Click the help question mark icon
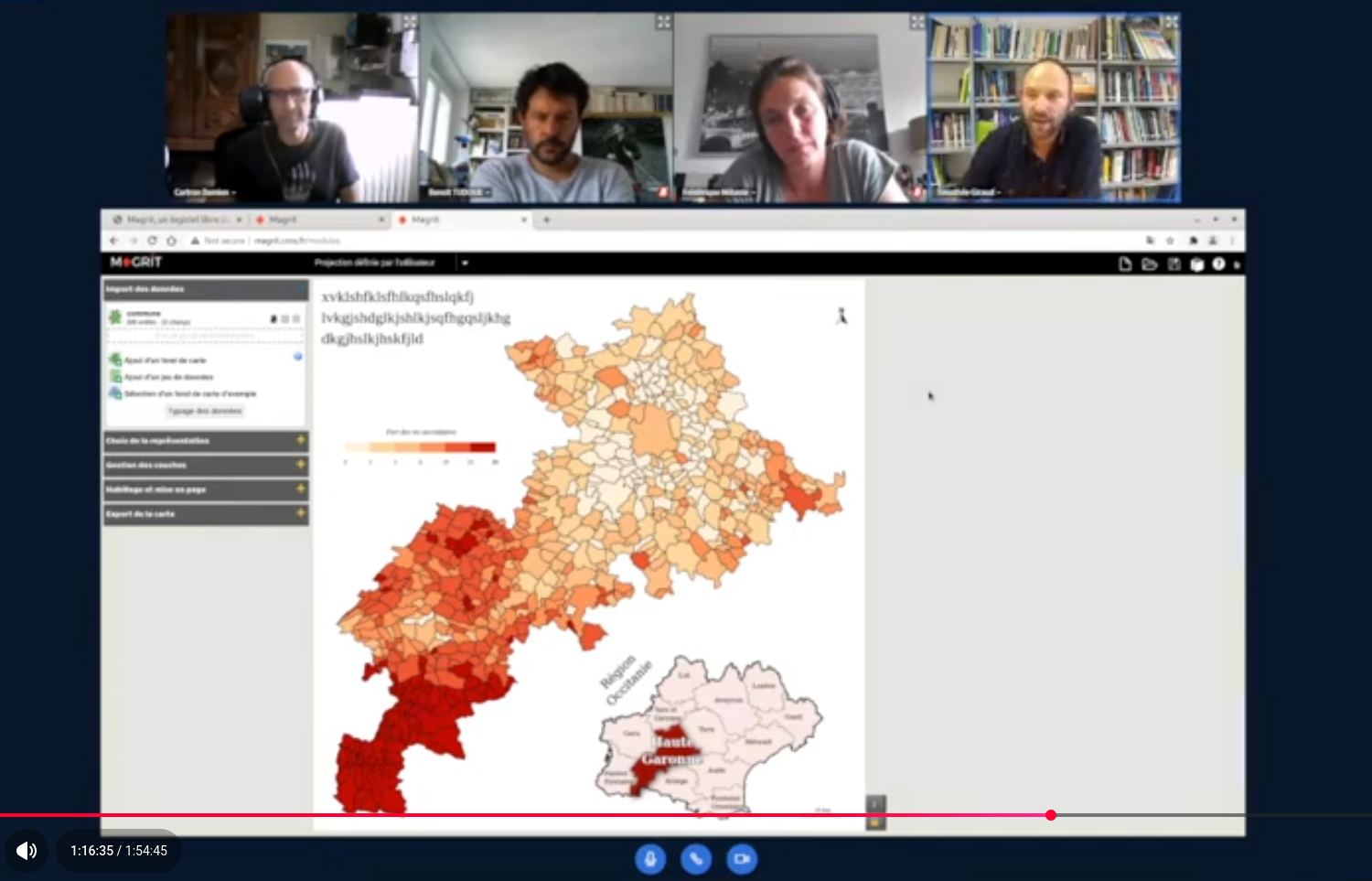Image resolution: width=1372 pixels, height=881 pixels. click(x=1218, y=264)
